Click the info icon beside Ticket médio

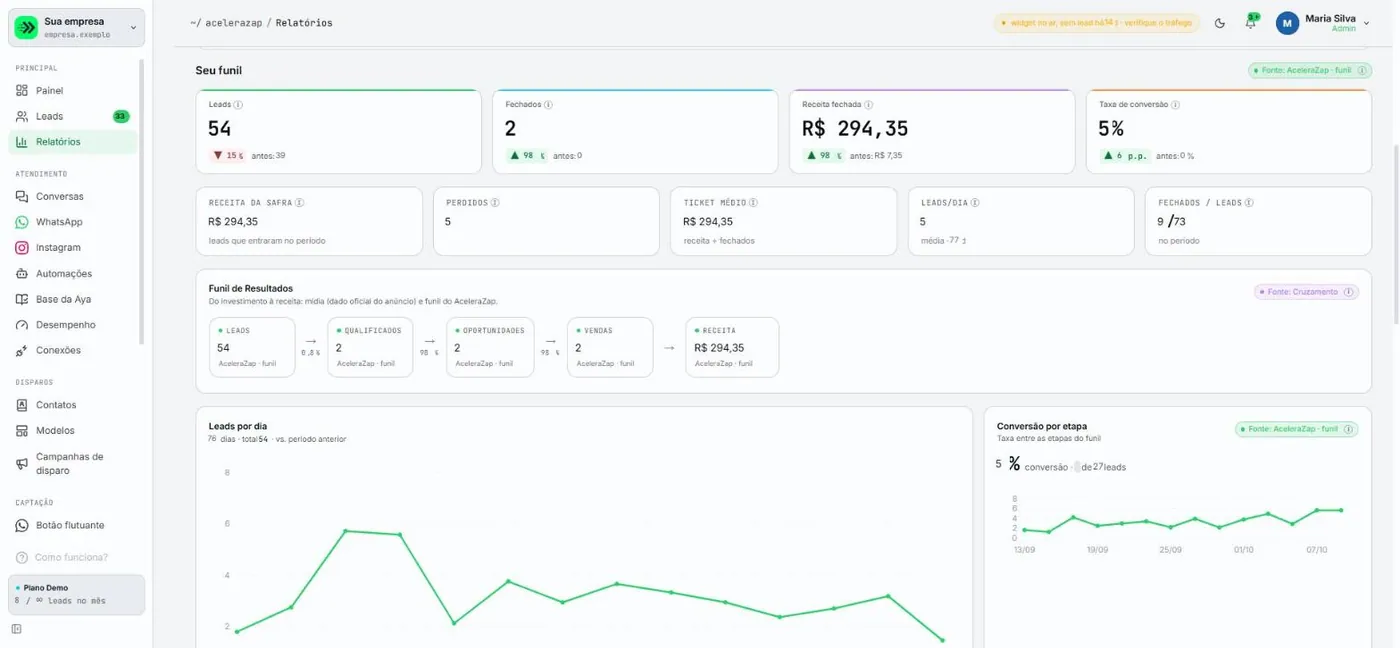click(x=752, y=202)
